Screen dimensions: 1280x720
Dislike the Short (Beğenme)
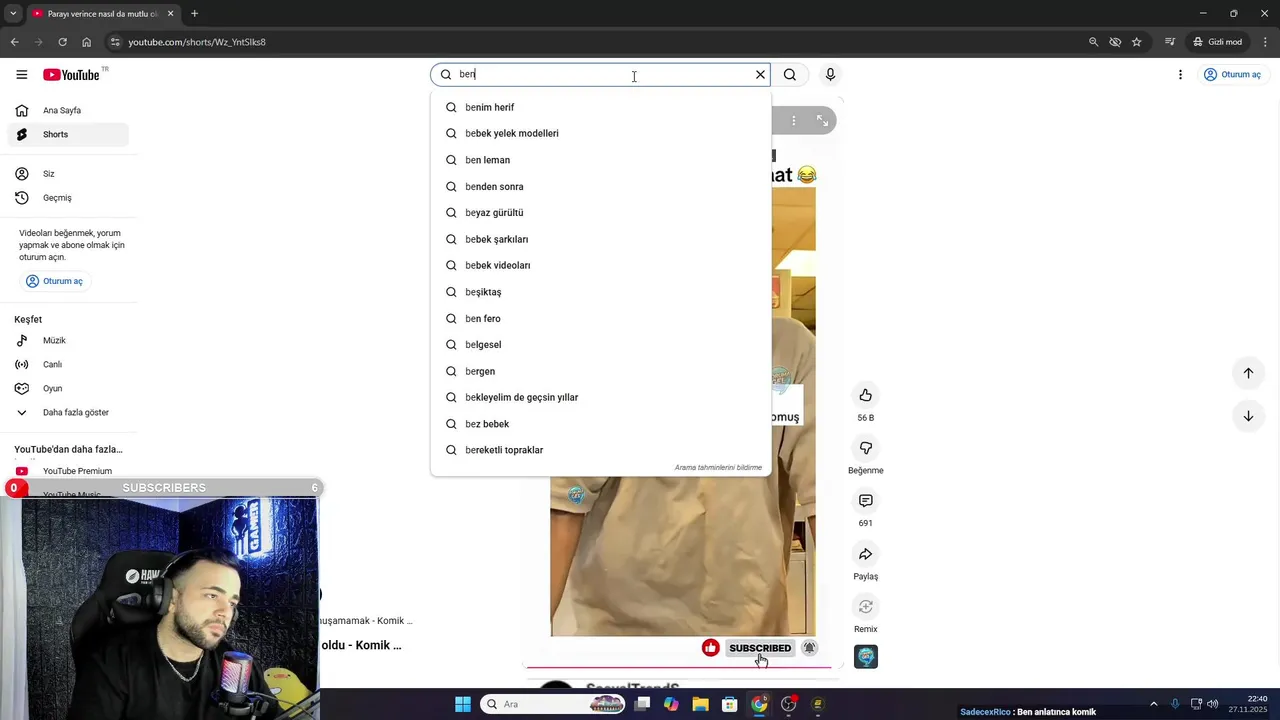coord(866,448)
